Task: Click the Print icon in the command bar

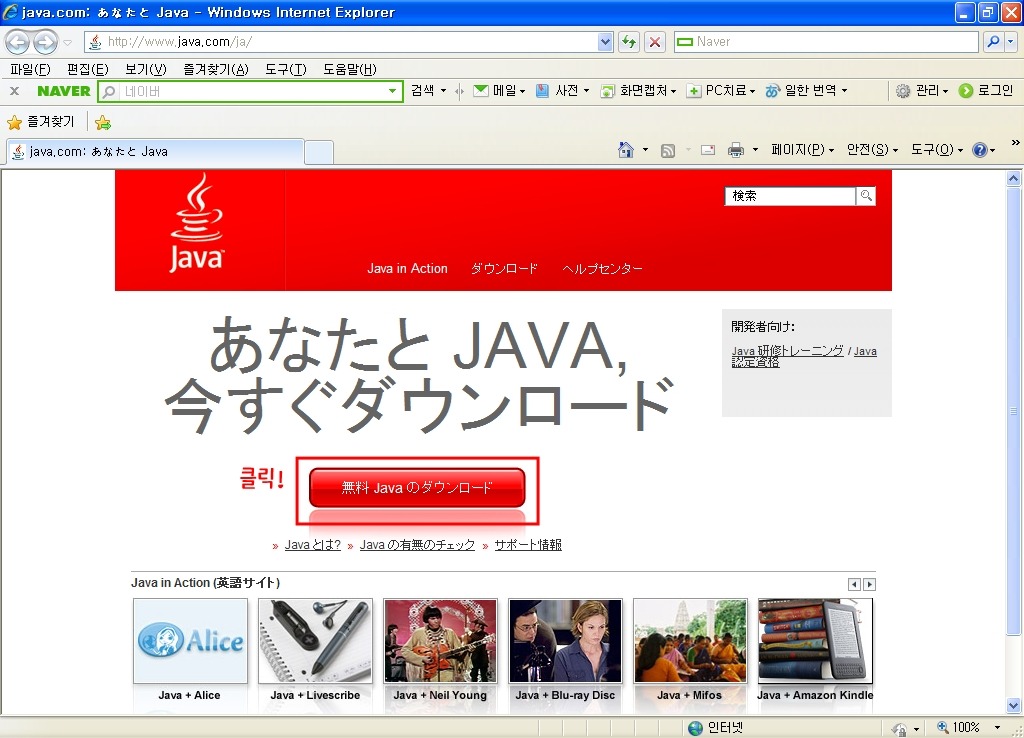Action: [x=735, y=150]
